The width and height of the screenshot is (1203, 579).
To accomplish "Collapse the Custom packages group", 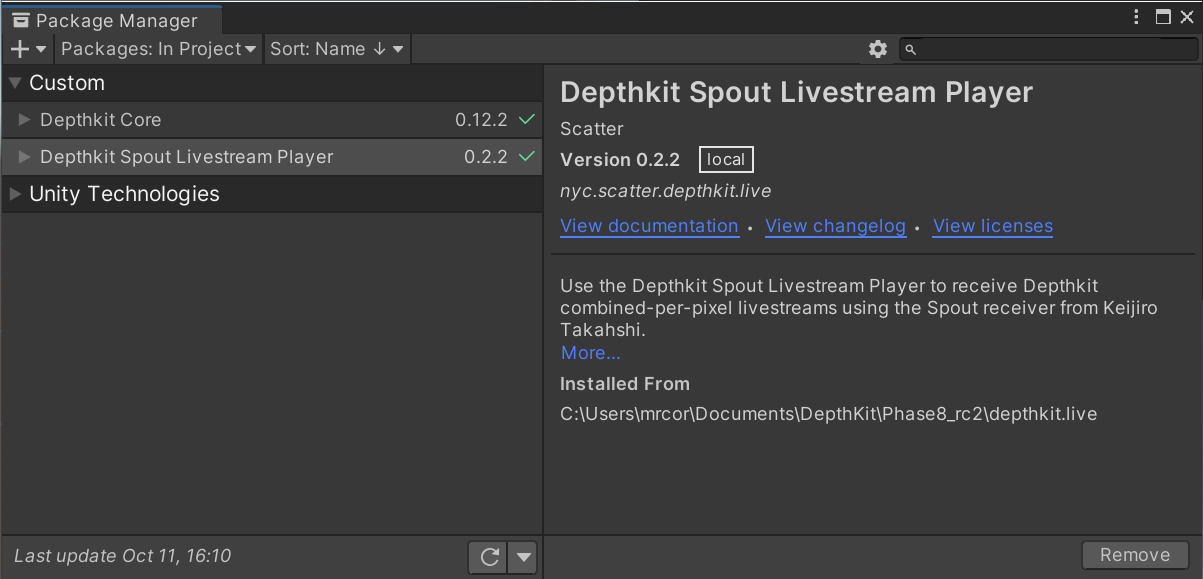I will [x=15, y=83].
